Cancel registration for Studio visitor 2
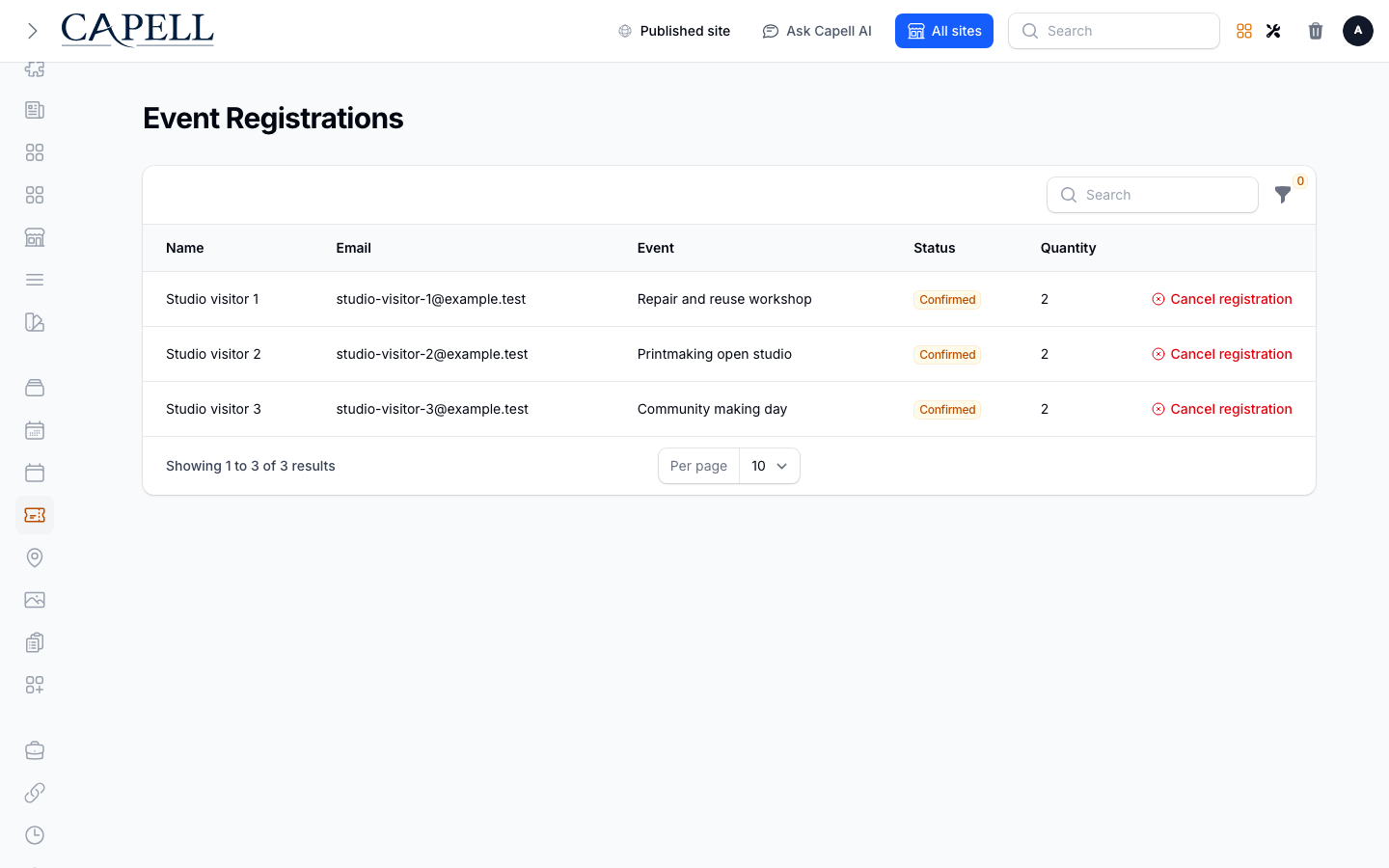 click(x=1222, y=354)
